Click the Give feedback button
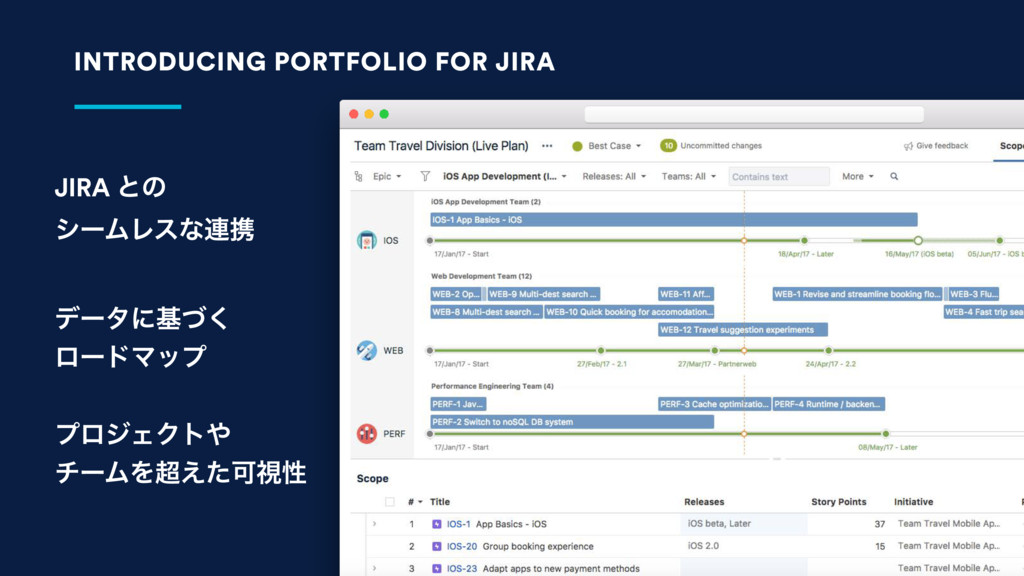The image size is (1024, 576). tap(936, 146)
